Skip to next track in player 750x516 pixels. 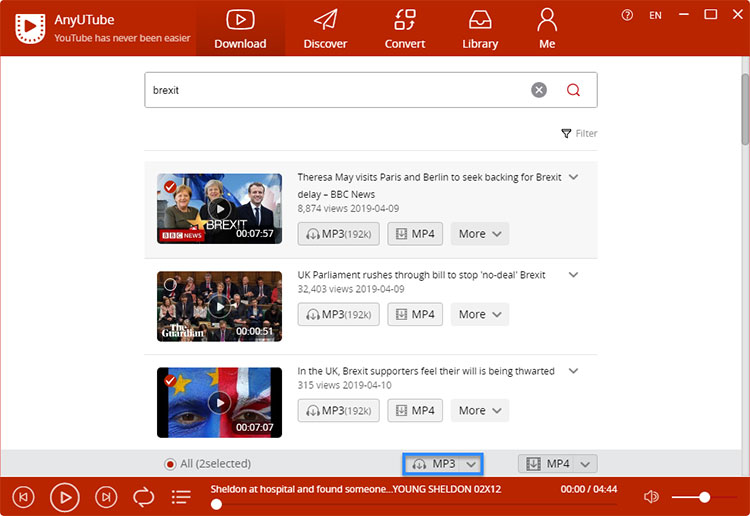[x=106, y=497]
